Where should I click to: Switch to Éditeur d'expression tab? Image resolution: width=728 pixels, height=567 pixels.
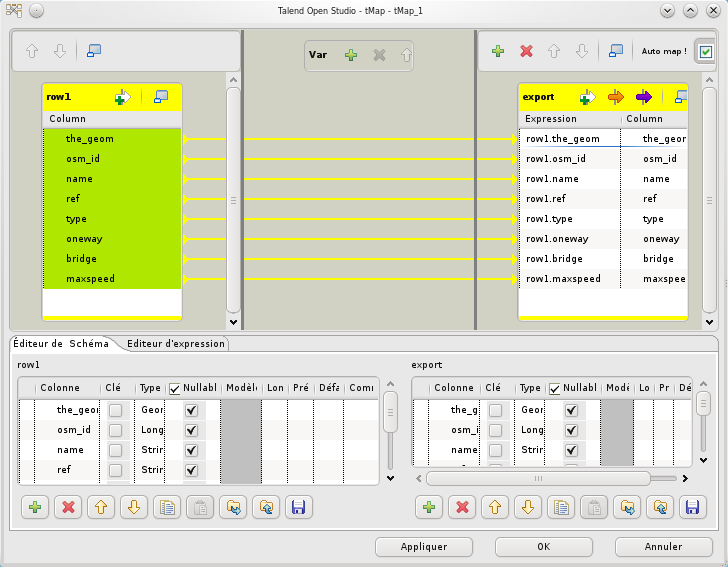click(176, 344)
